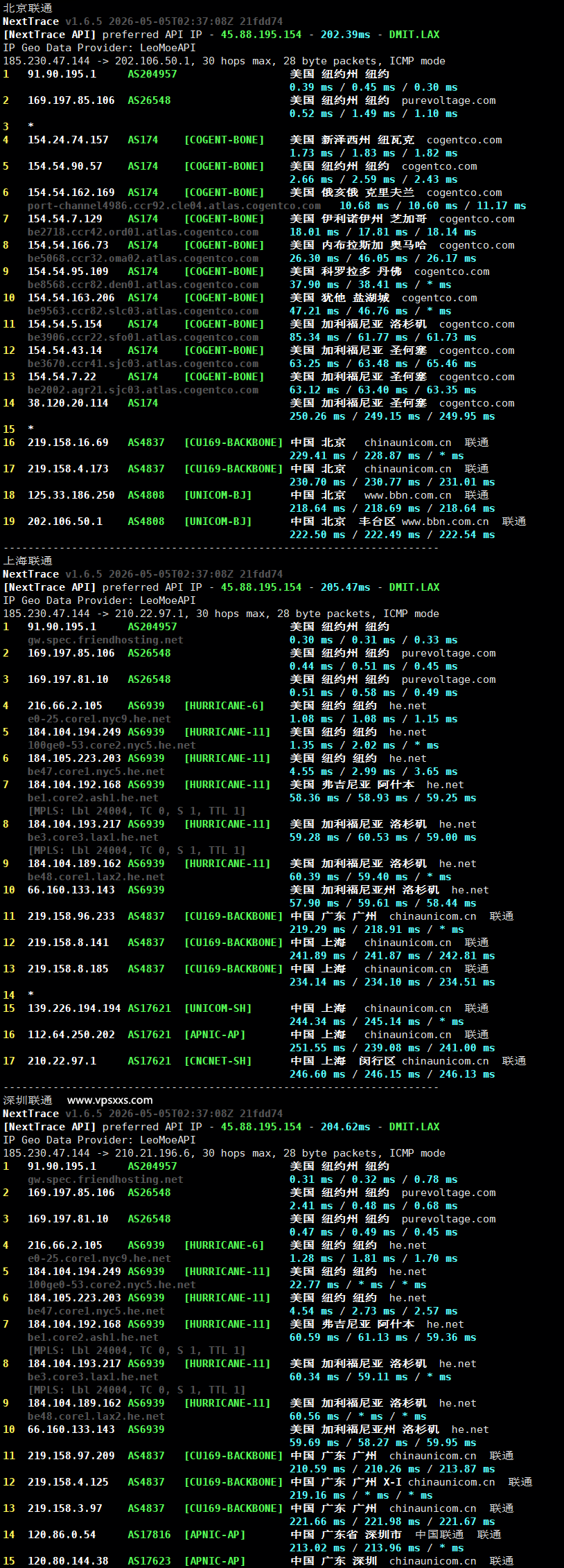This screenshot has height=1568, width=564.
Task: Select hop IP 154.54.162.169
Action: coord(71,193)
